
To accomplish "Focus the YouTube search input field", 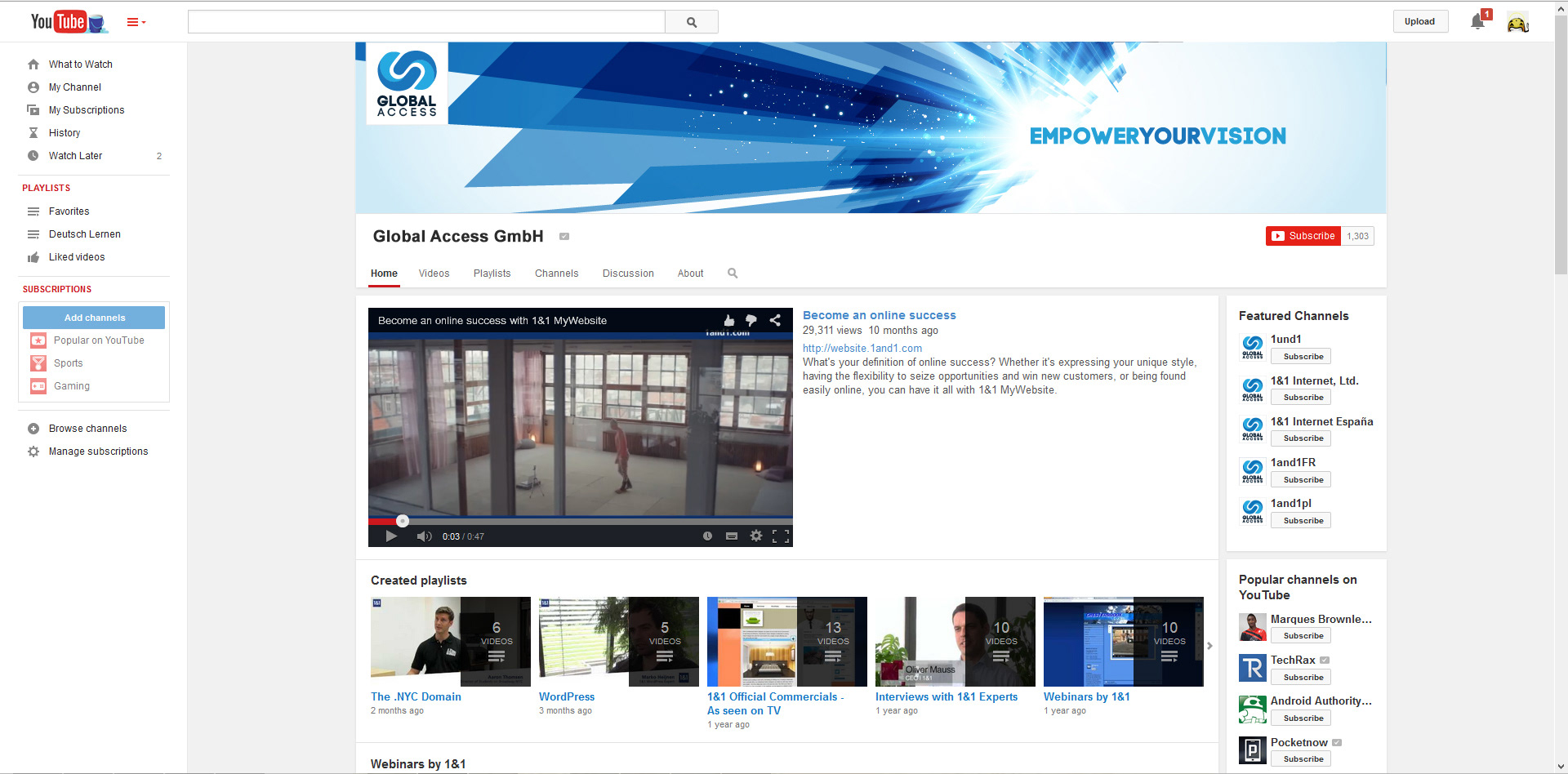I will pyautogui.click(x=426, y=22).
